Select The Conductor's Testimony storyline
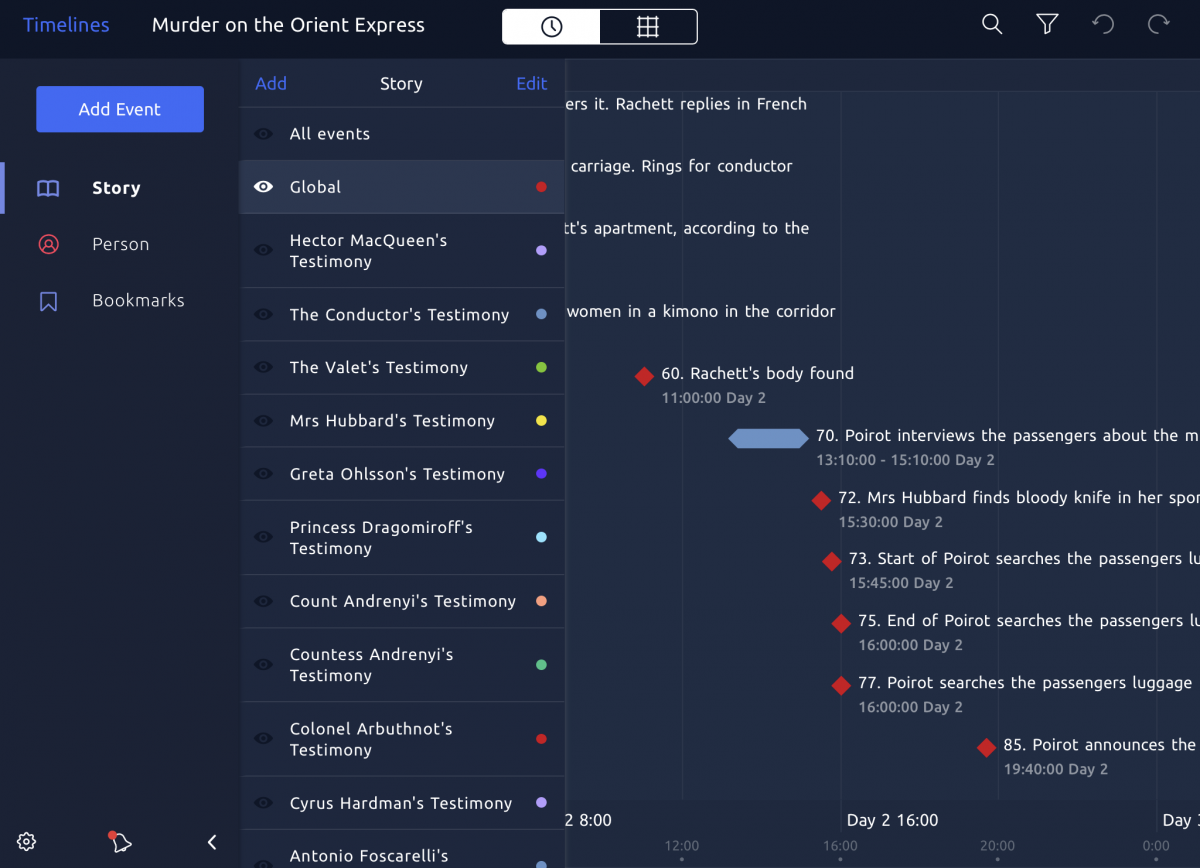 coord(398,314)
